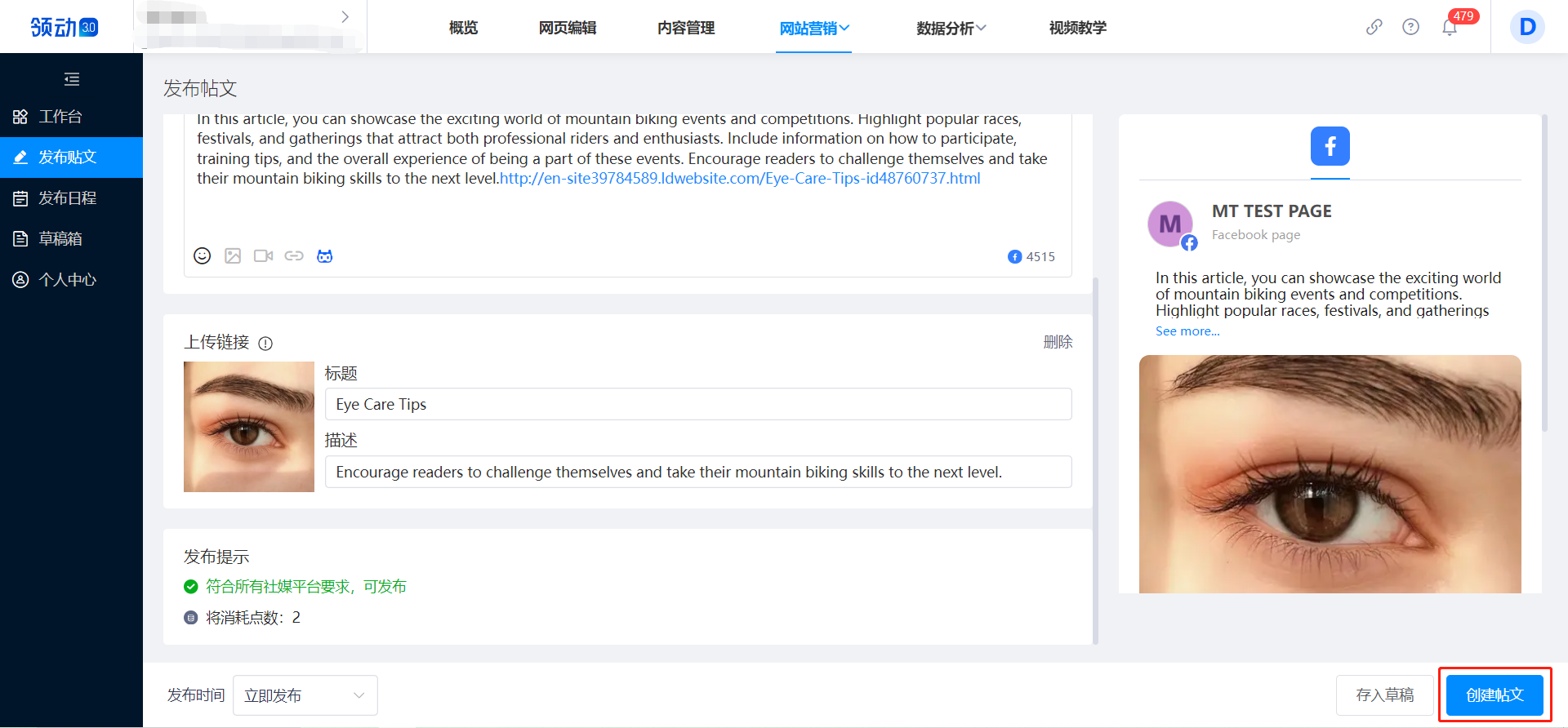Click the upload link info icon
The height and width of the screenshot is (728, 1568).
[265, 344]
